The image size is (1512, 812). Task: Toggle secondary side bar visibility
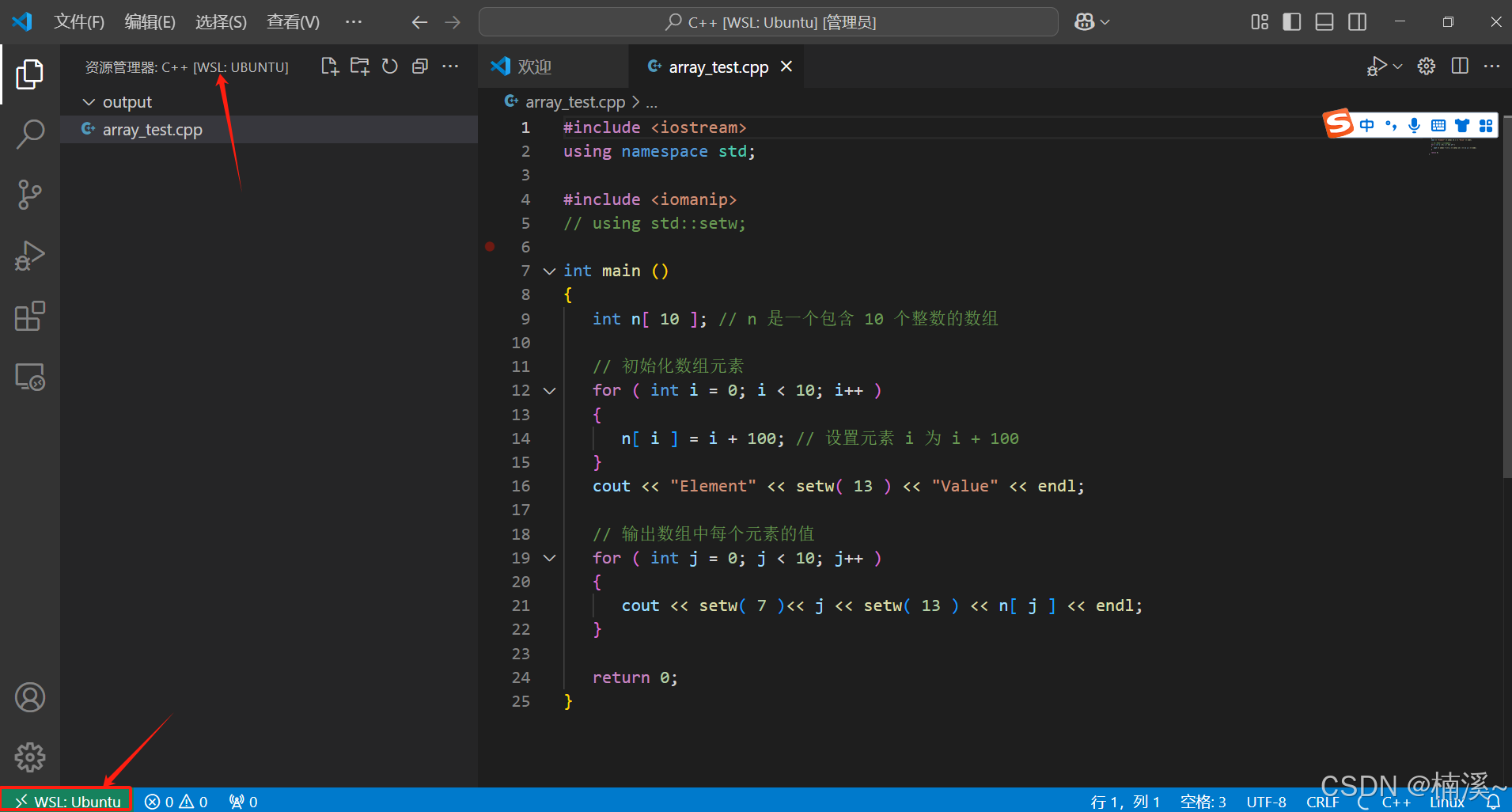click(1358, 22)
